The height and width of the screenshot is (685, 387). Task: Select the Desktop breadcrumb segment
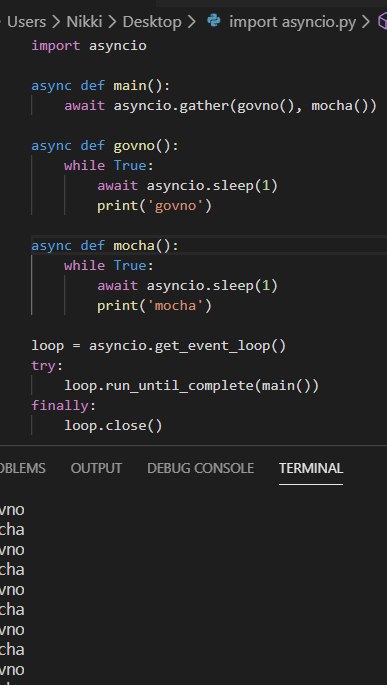coord(152,22)
